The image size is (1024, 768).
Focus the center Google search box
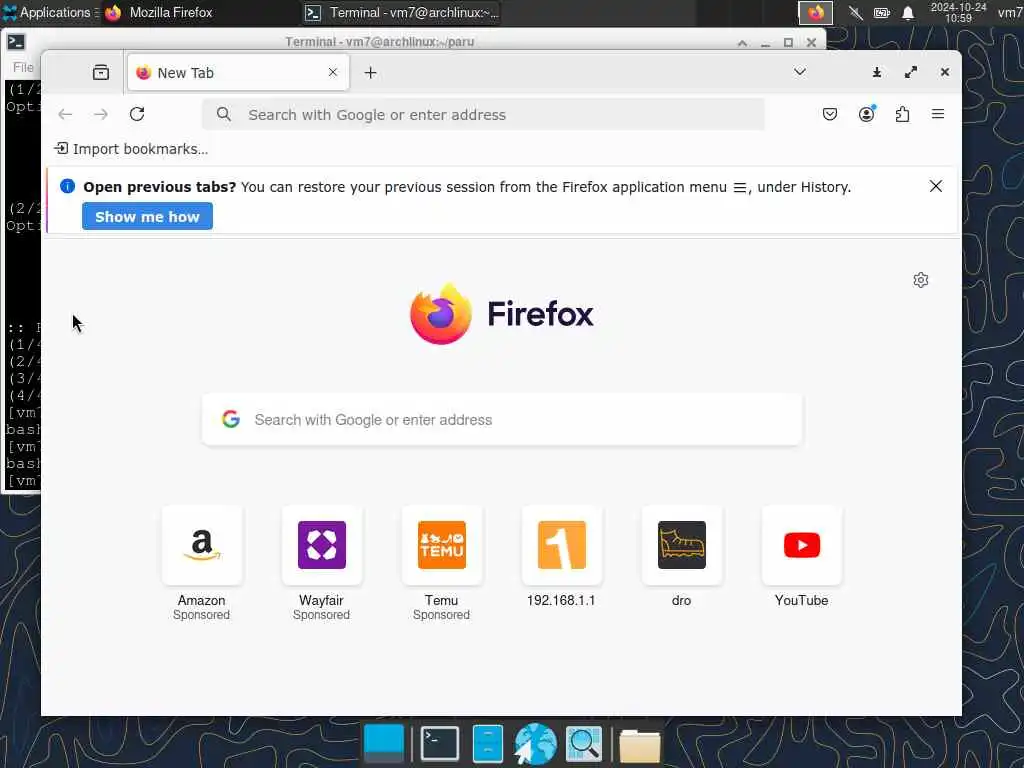502,419
